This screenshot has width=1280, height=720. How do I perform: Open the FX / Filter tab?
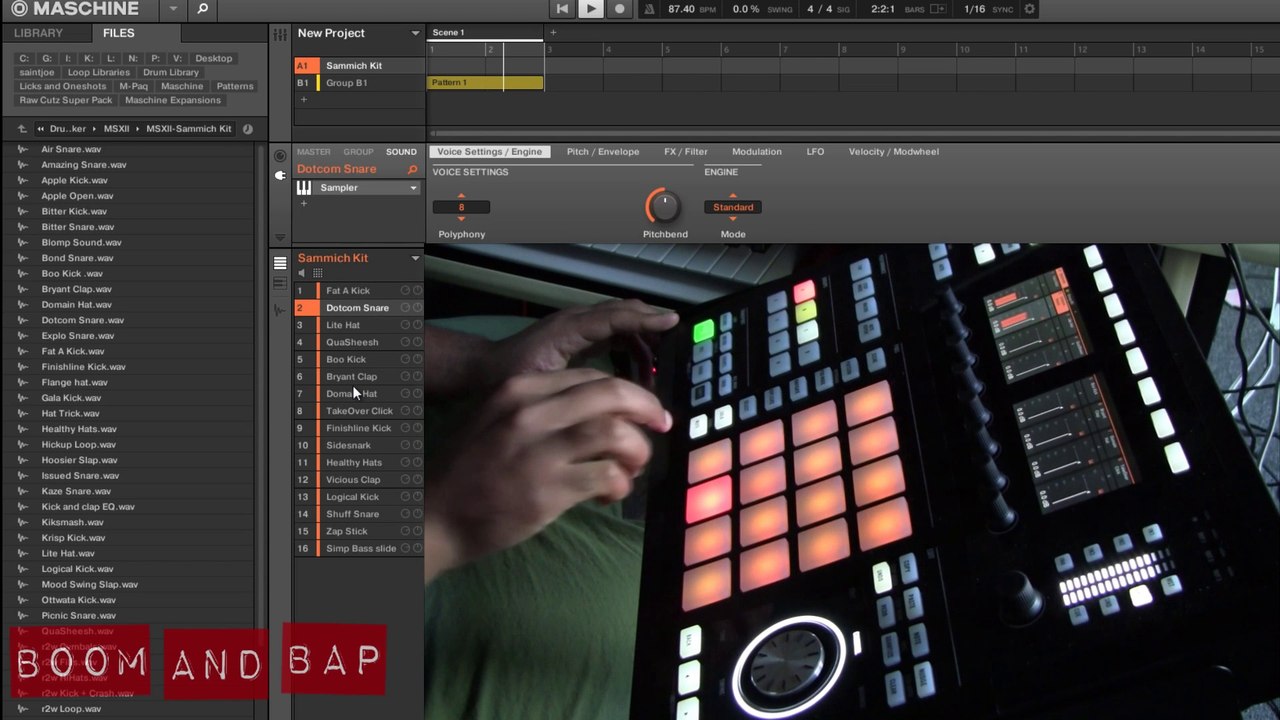click(686, 152)
